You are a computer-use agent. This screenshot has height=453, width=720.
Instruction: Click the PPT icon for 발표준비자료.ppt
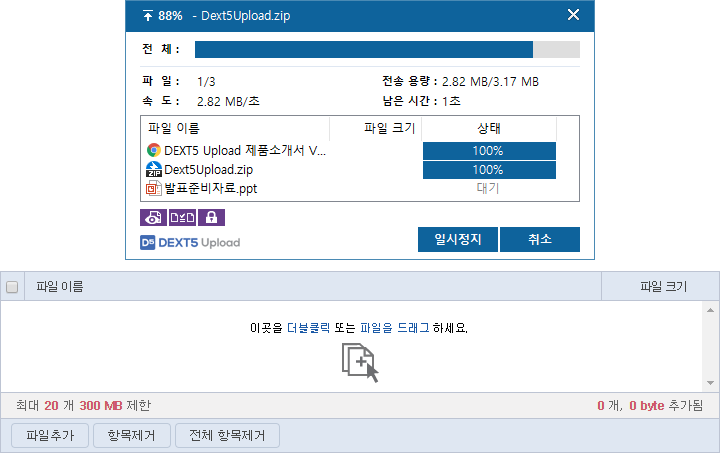click(154, 188)
